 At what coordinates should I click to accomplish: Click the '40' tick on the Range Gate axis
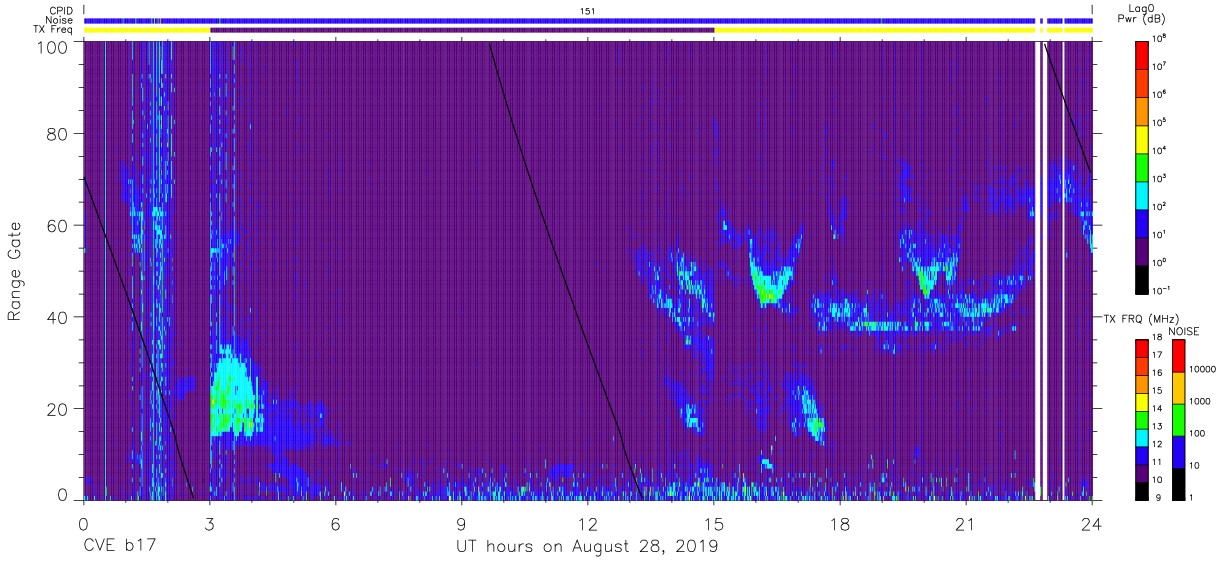coord(57,317)
